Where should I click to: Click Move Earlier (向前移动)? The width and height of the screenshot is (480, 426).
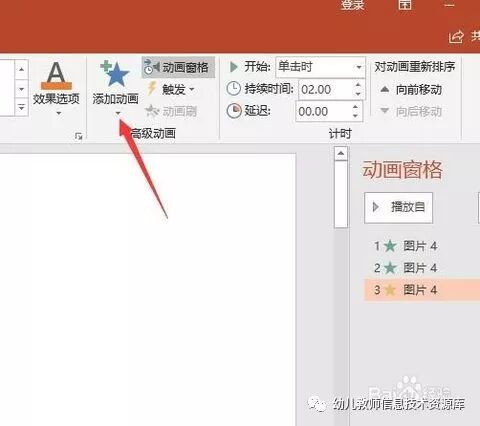pyautogui.click(x=411, y=89)
